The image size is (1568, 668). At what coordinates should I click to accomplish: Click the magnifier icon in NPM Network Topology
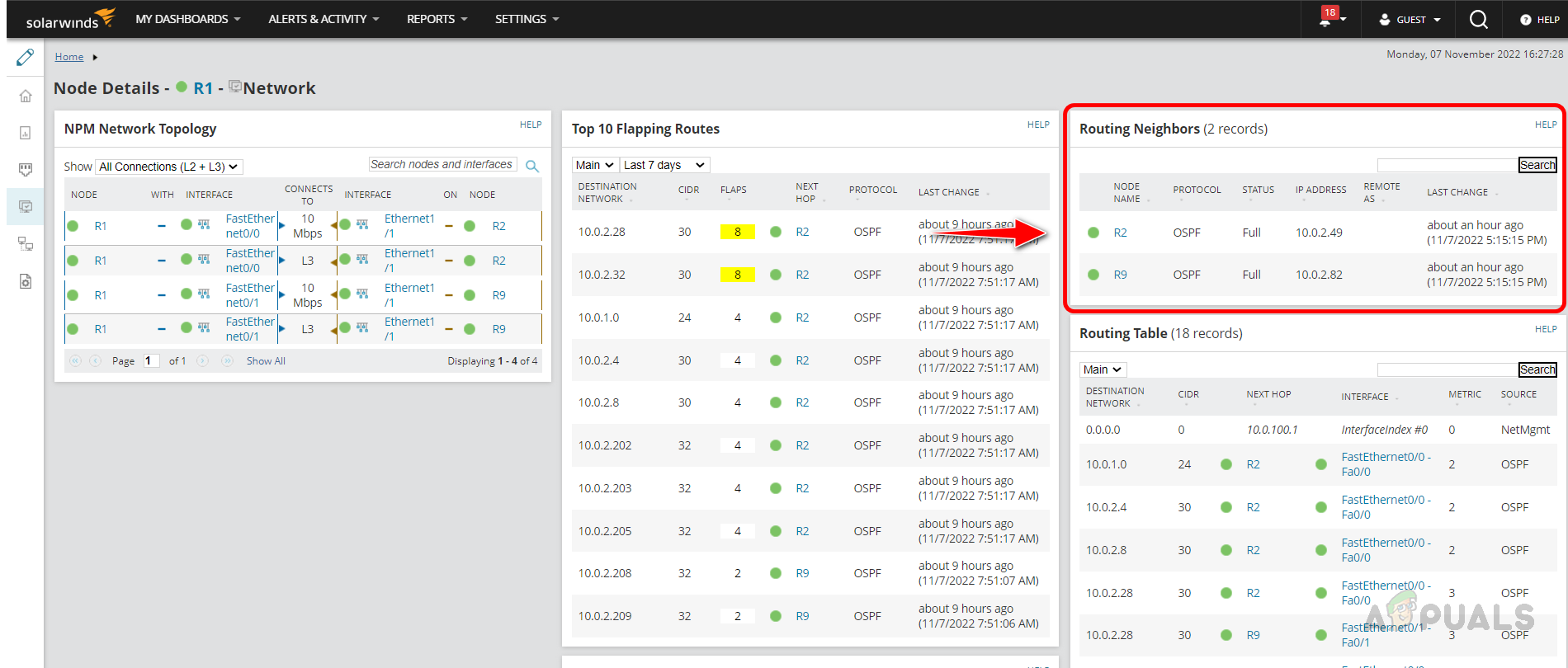point(532,166)
